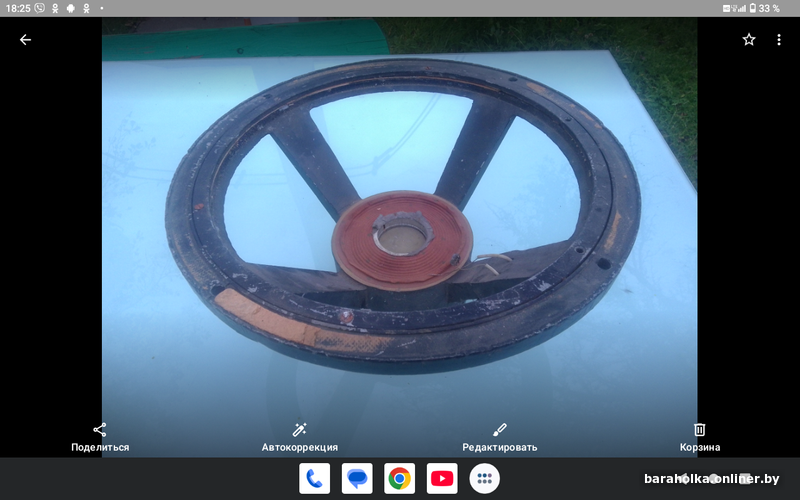This screenshot has height=500, width=800.
Task: Tap the battery status icon
Action: [753, 8]
